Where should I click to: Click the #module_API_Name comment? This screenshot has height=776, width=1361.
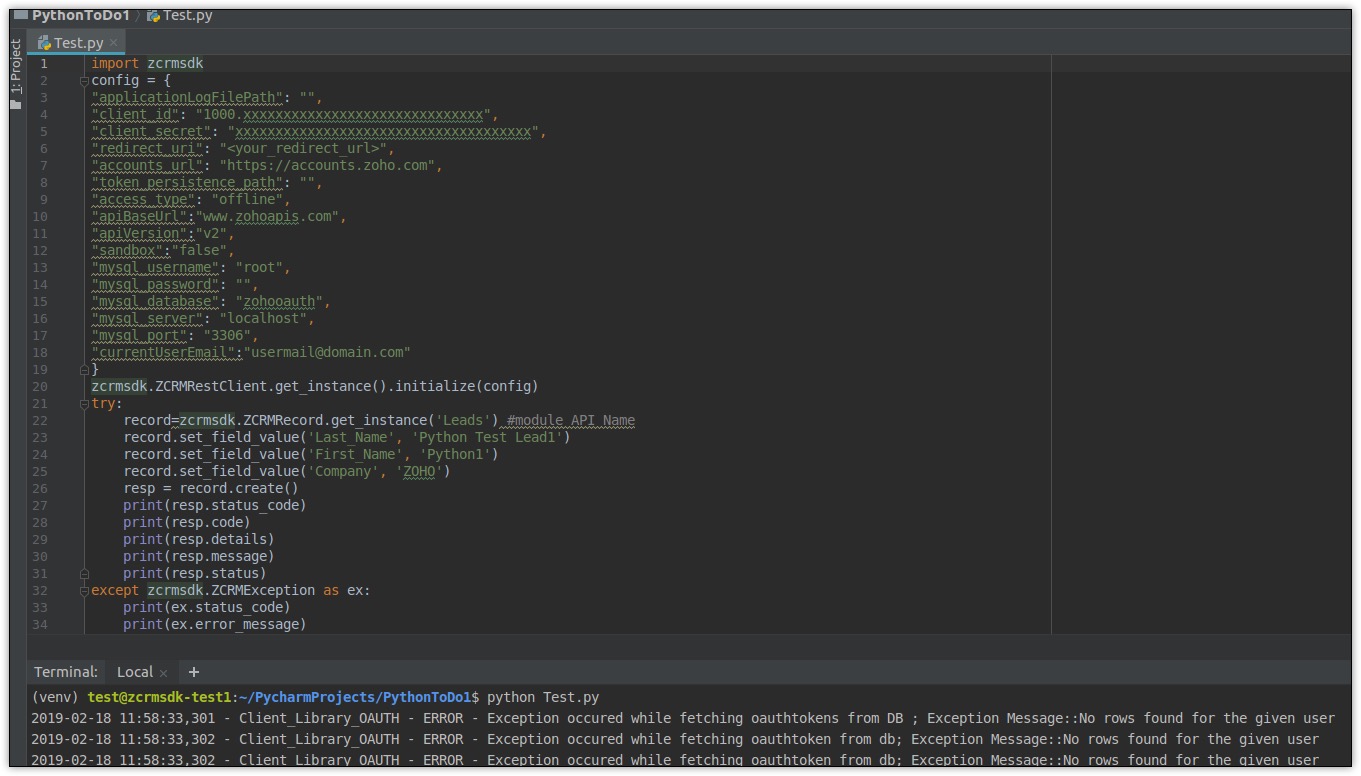tap(571, 420)
